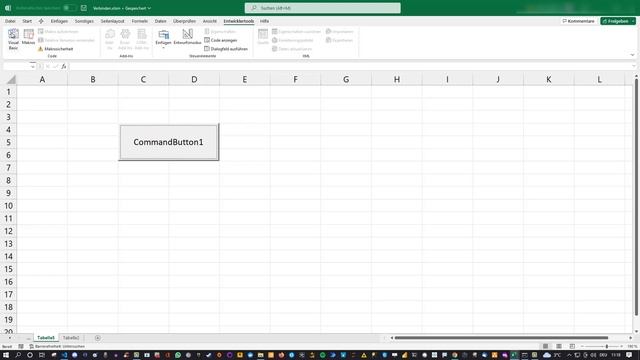Switch to the Einfügen ribbon tab
Viewport: 640px width, 360px height.
[x=59, y=21]
